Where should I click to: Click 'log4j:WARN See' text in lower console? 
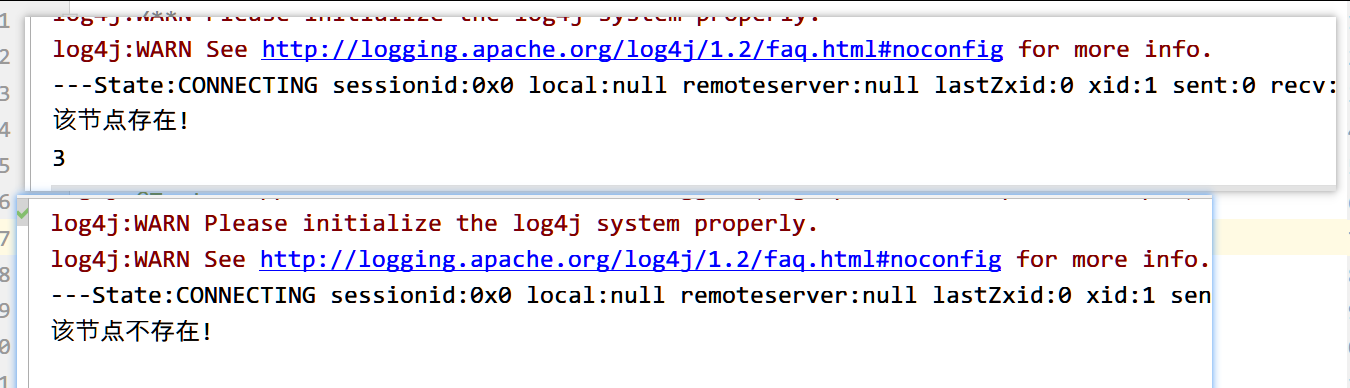148,260
